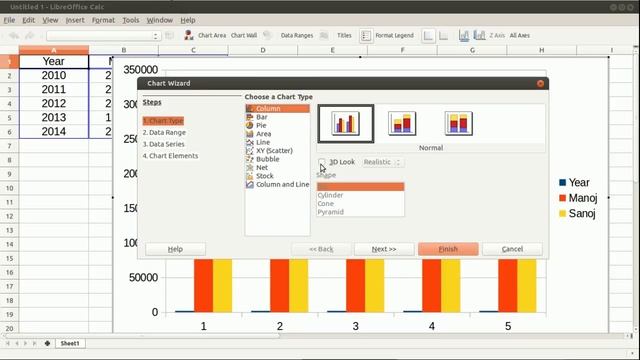Click cell containing 2014
640x360 pixels.
(x=53, y=131)
